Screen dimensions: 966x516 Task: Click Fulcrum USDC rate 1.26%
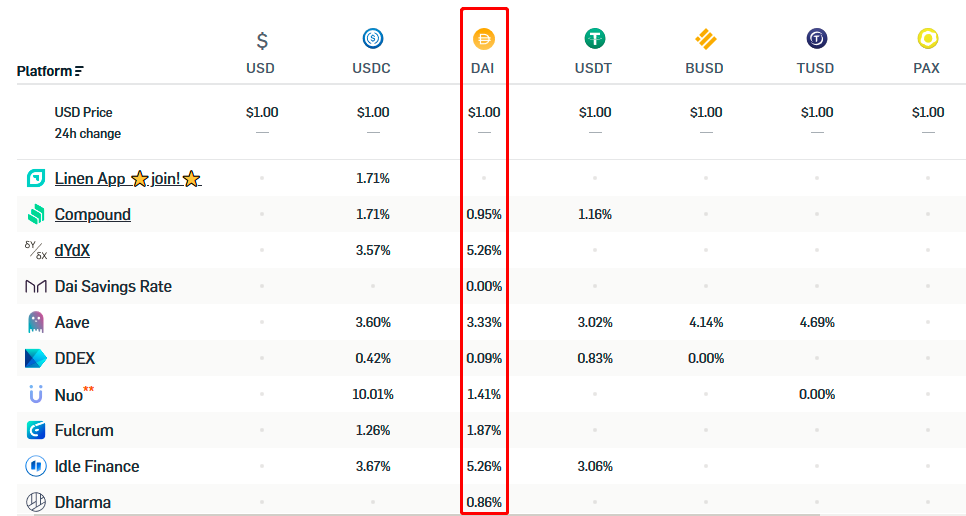point(373,430)
